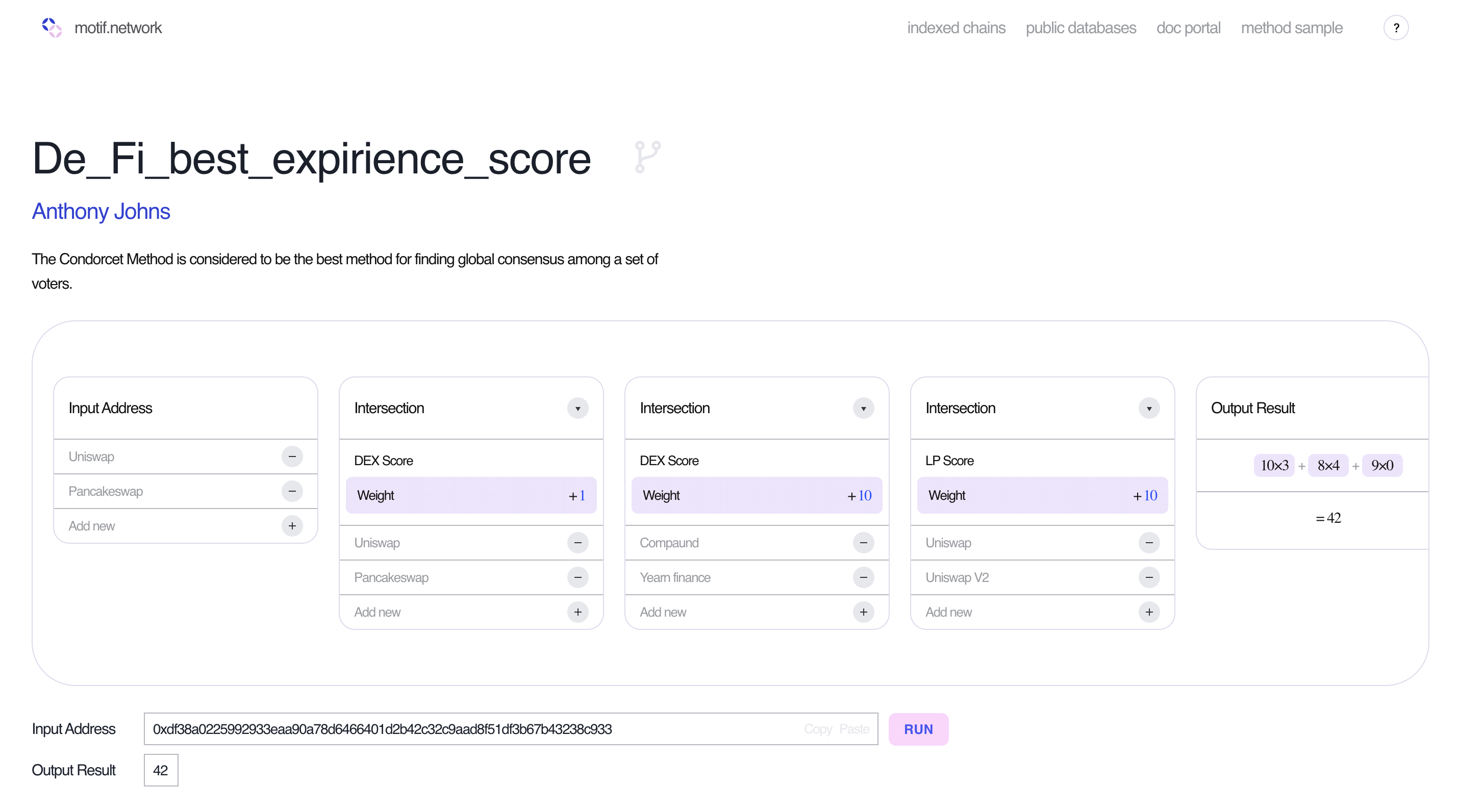Screen dimensions: 1457x812
Task: Remove Uniswap V2 from LP Score card
Action: click(1149, 577)
